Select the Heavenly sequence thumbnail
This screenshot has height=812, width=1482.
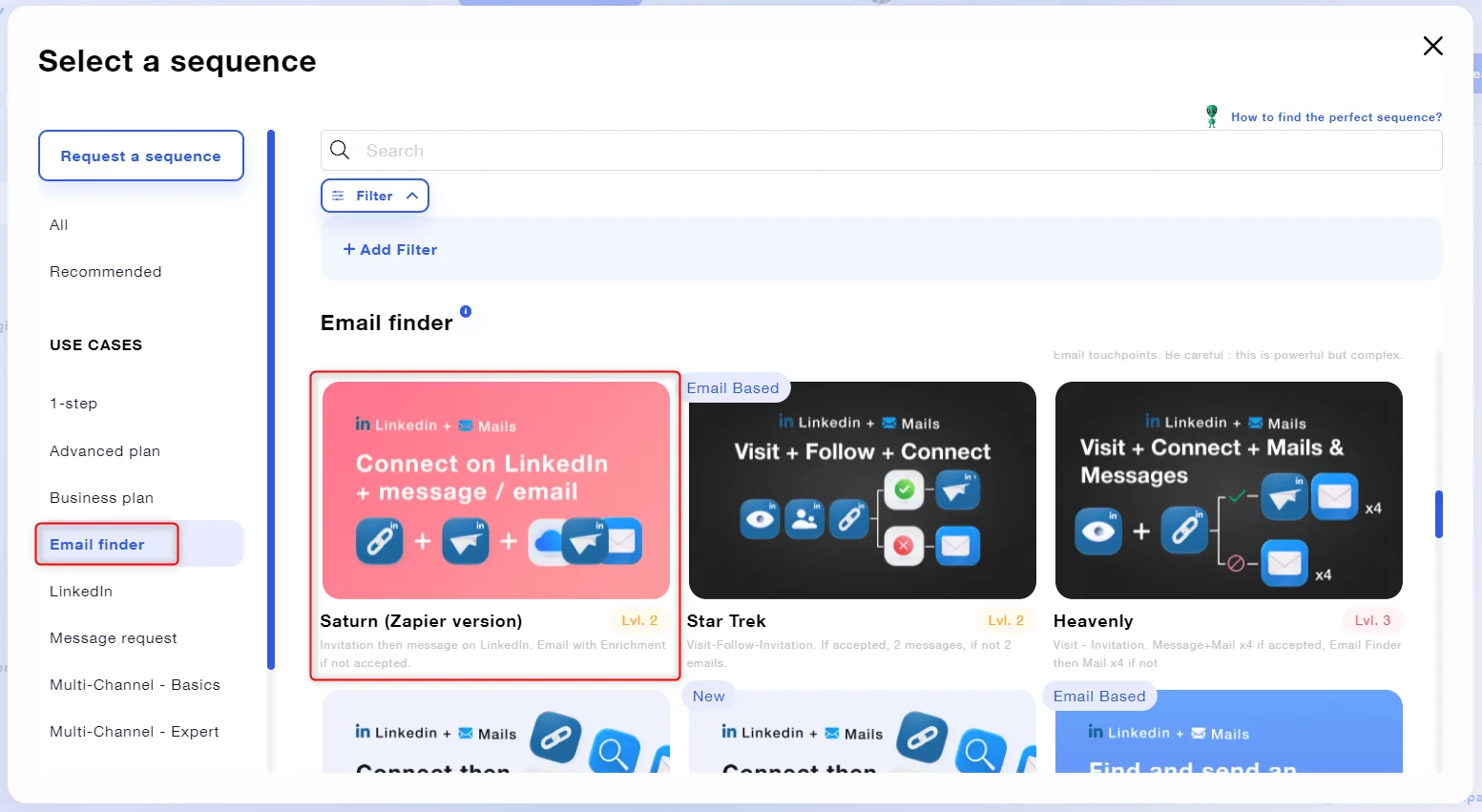1229,490
